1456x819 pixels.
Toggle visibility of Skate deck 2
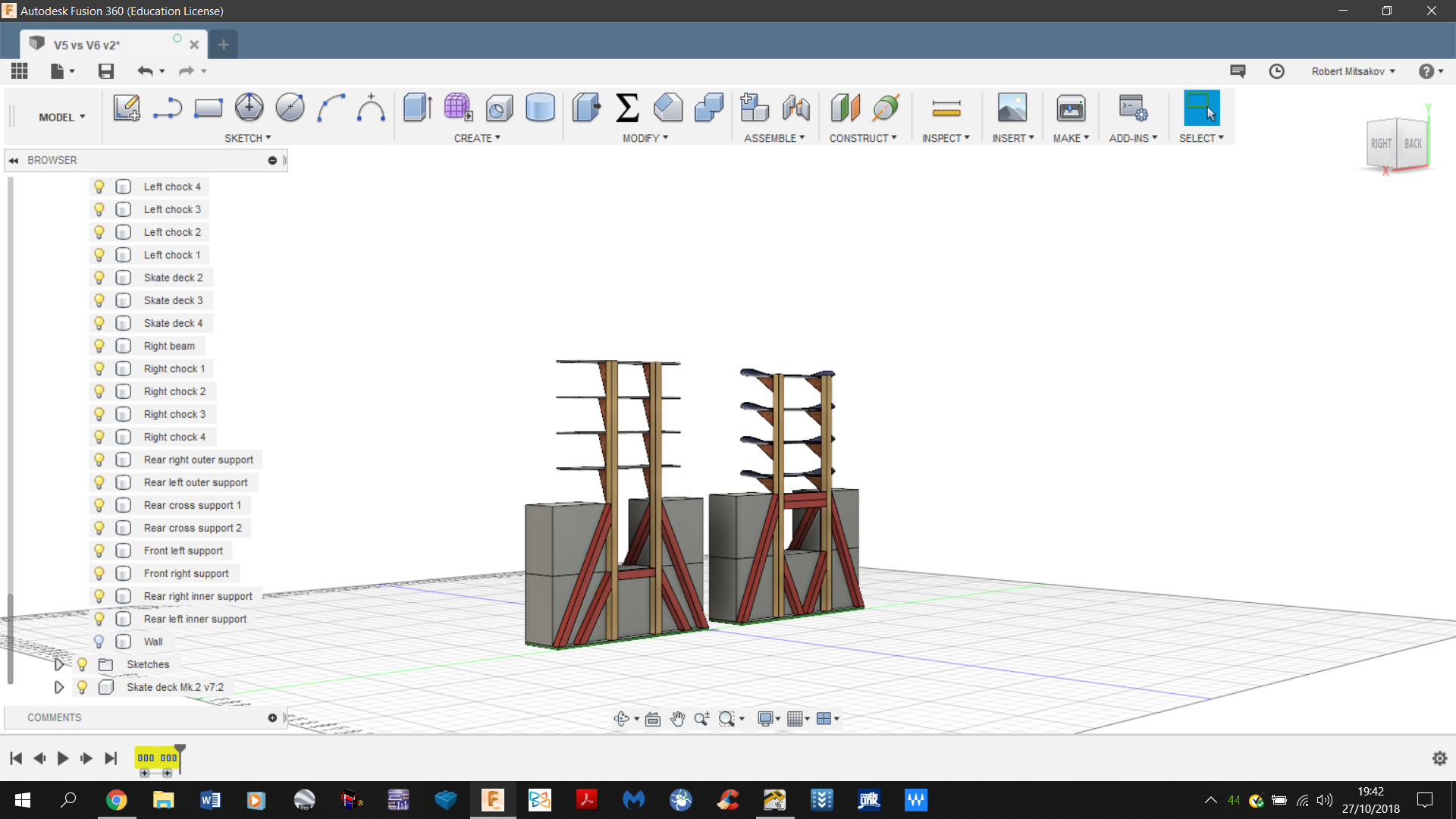[x=99, y=278]
